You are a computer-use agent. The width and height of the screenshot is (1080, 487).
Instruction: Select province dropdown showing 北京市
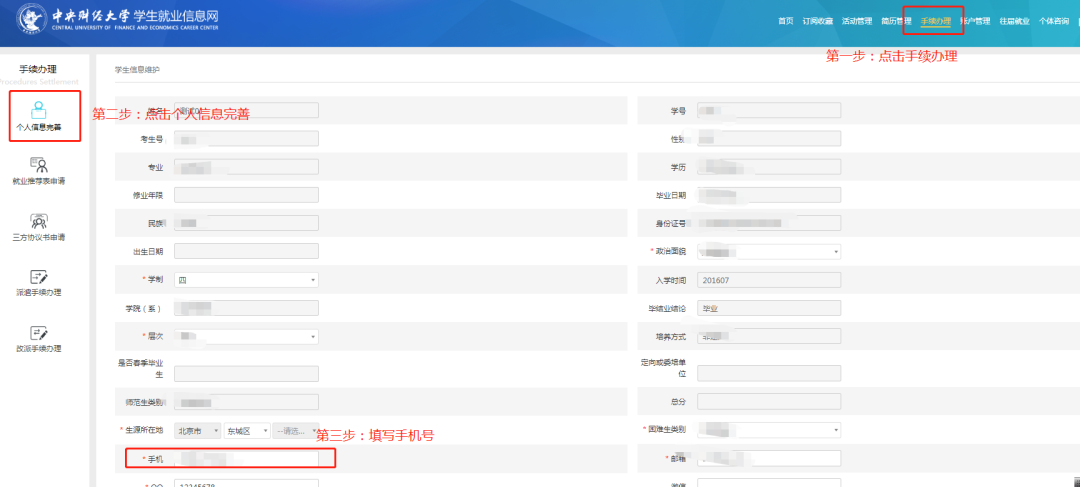pos(196,430)
